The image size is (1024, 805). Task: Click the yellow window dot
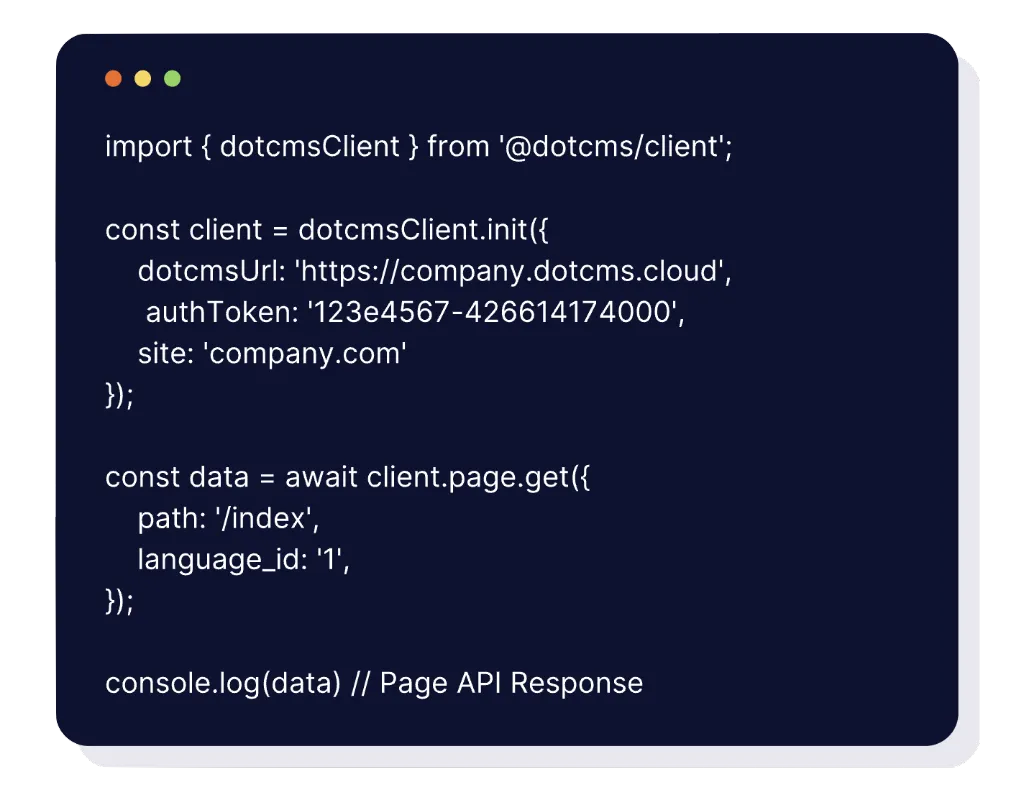tap(142, 78)
